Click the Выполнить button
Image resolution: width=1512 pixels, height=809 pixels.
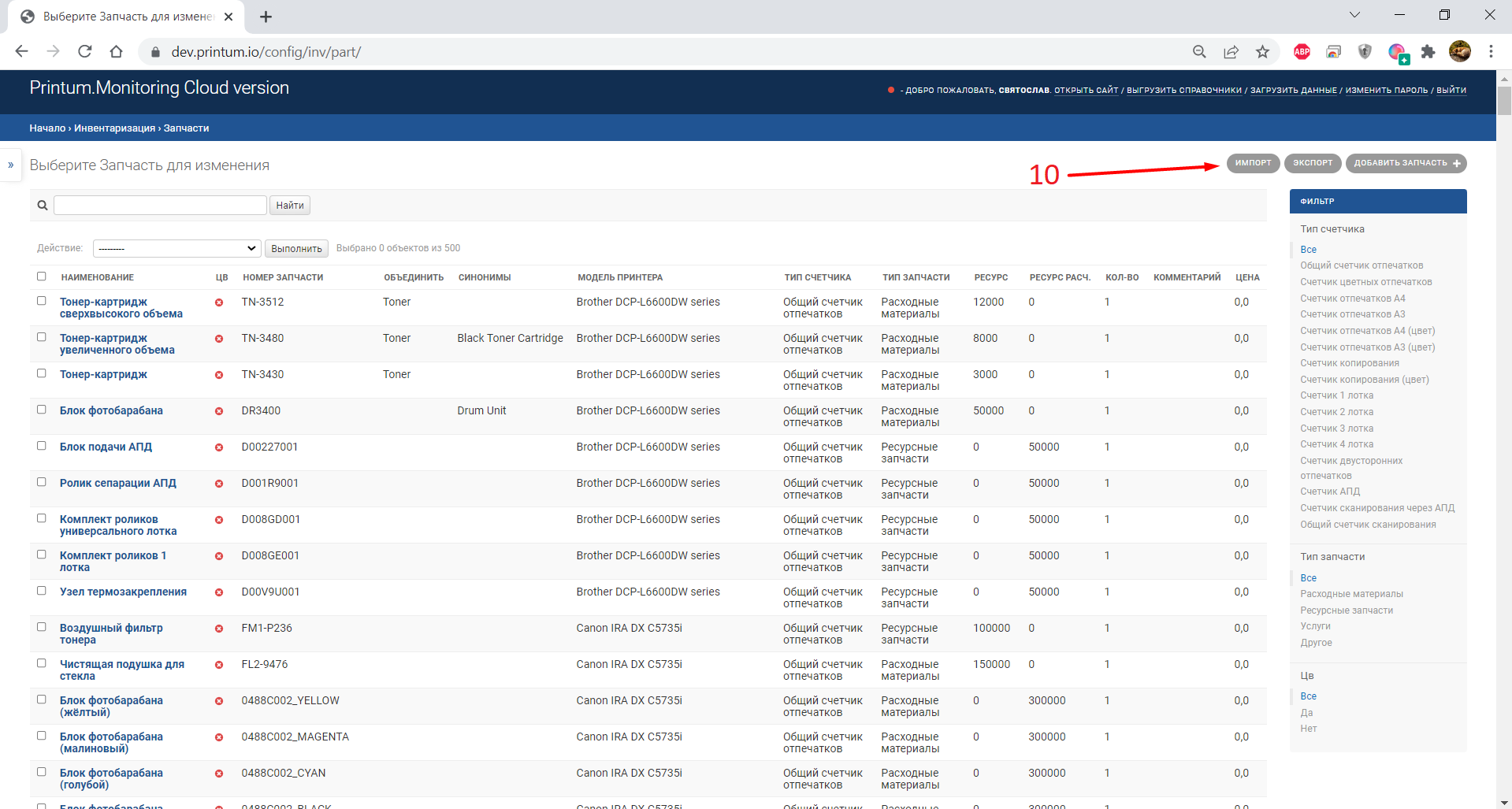(296, 248)
